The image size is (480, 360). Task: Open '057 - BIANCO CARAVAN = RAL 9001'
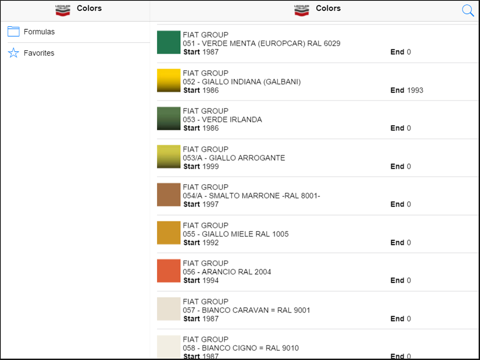click(246, 310)
